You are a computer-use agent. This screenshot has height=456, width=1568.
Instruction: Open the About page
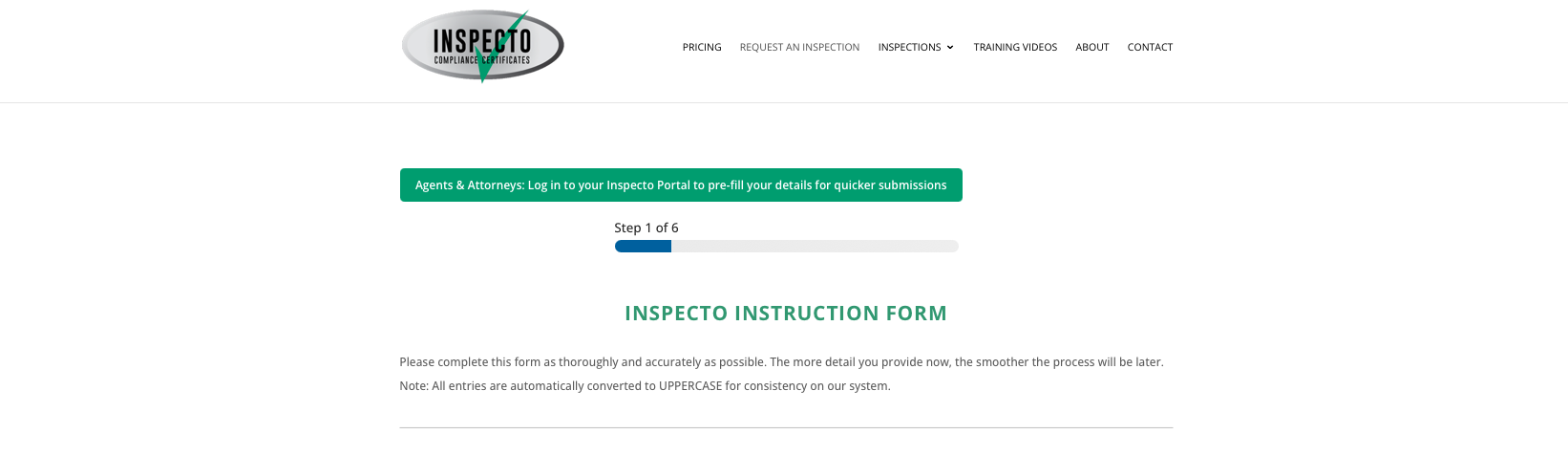pyautogui.click(x=1091, y=47)
